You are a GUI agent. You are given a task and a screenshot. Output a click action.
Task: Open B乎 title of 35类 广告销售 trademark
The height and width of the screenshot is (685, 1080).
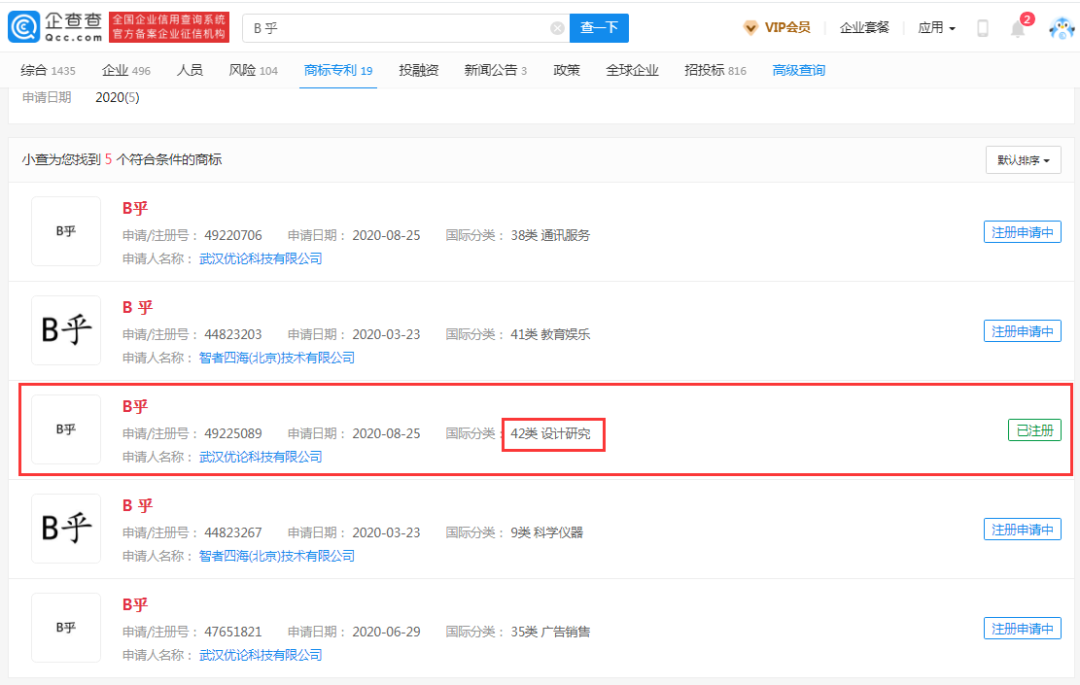(135, 605)
